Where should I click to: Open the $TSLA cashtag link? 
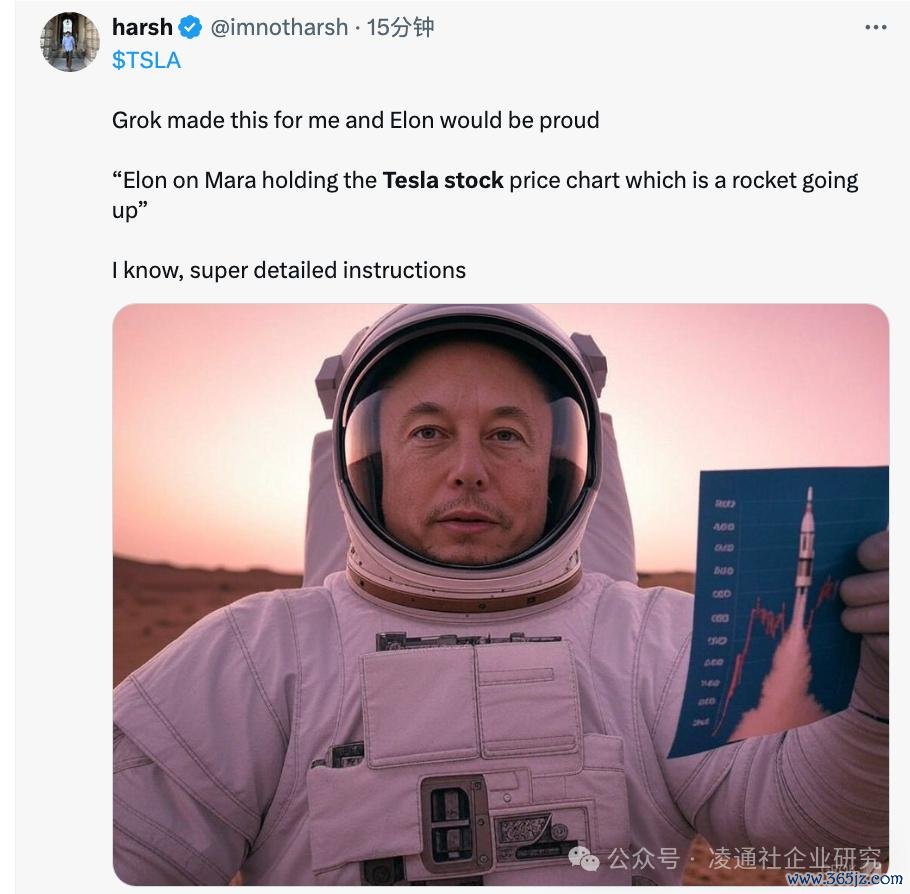click(x=146, y=60)
